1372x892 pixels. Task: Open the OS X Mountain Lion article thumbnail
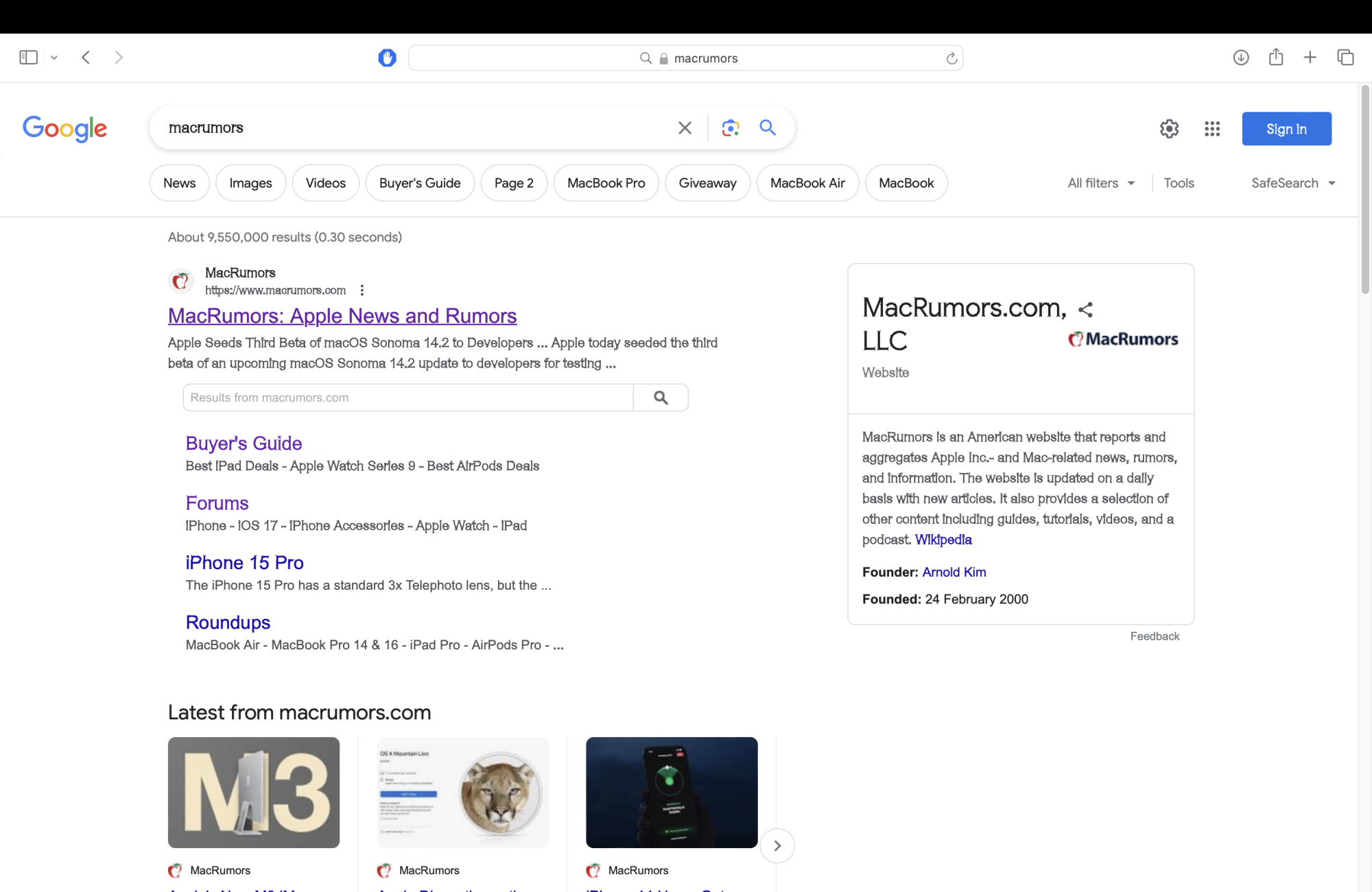pyautogui.click(x=463, y=793)
